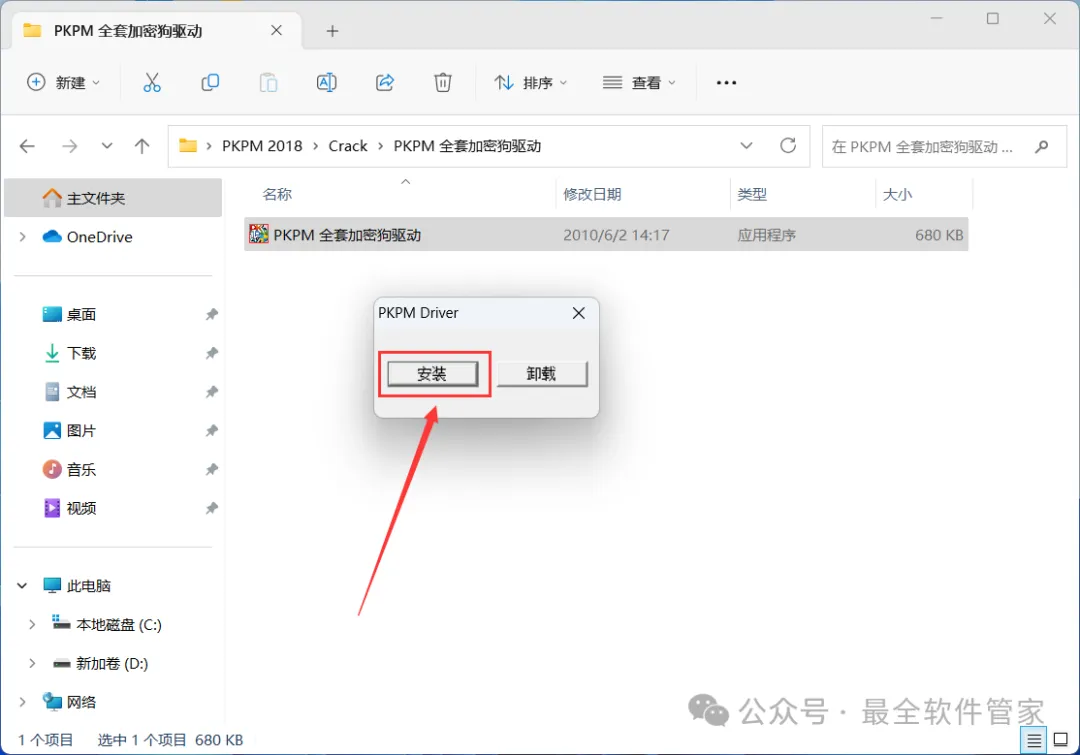Click PKPM 全套加密狗驱动 breadcrumb segment
The width and height of the screenshot is (1080, 755).
pos(467,146)
